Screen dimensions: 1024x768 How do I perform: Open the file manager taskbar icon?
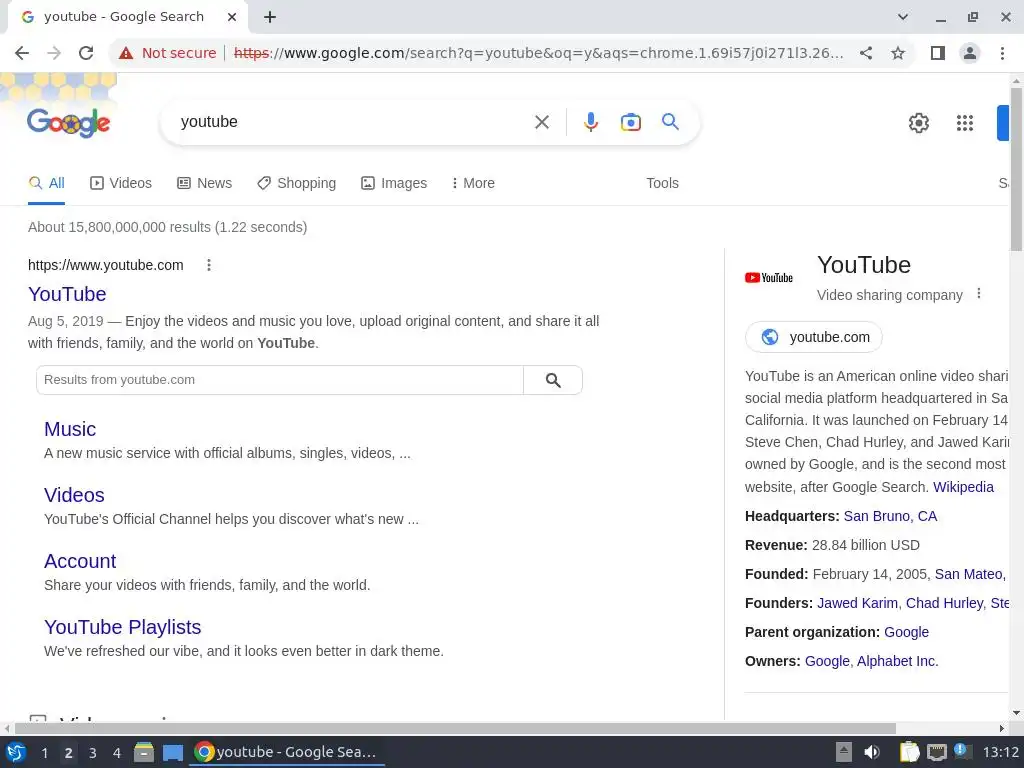coord(144,752)
